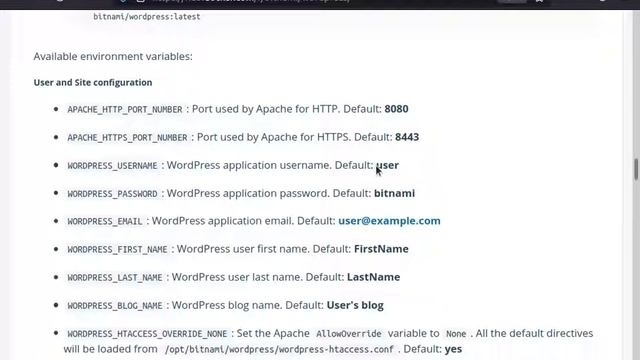The height and width of the screenshot is (360, 640).
Task: Click the default value 8443
Action: pos(407,137)
